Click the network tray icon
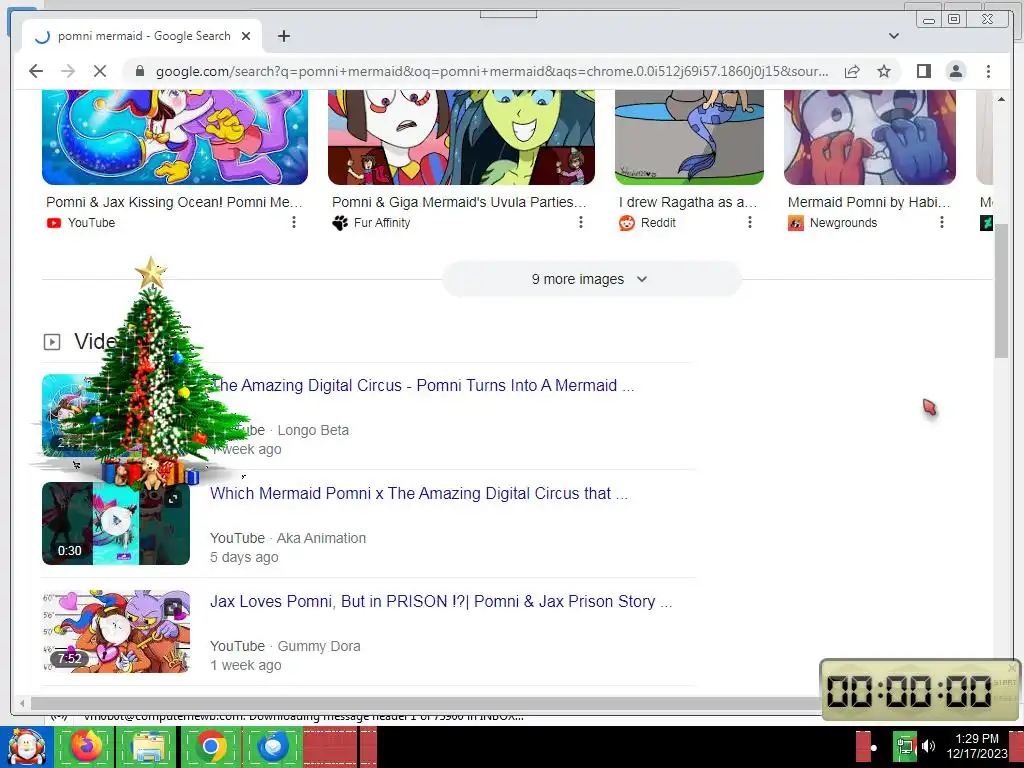Image resolution: width=1024 pixels, height=768 pixels. point(905,746)
